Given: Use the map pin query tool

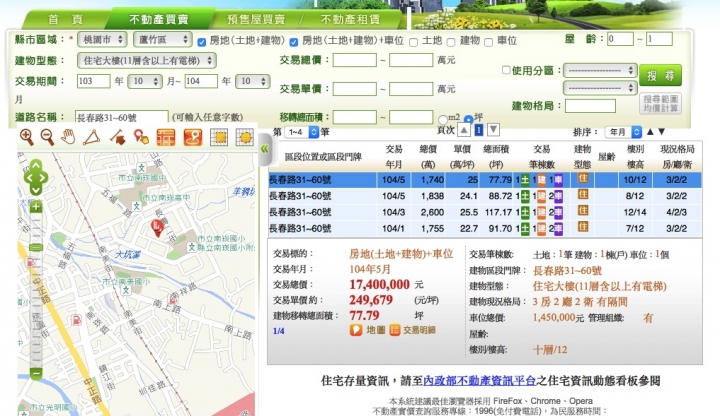Looking at the screenshot, I should [141, 137].
